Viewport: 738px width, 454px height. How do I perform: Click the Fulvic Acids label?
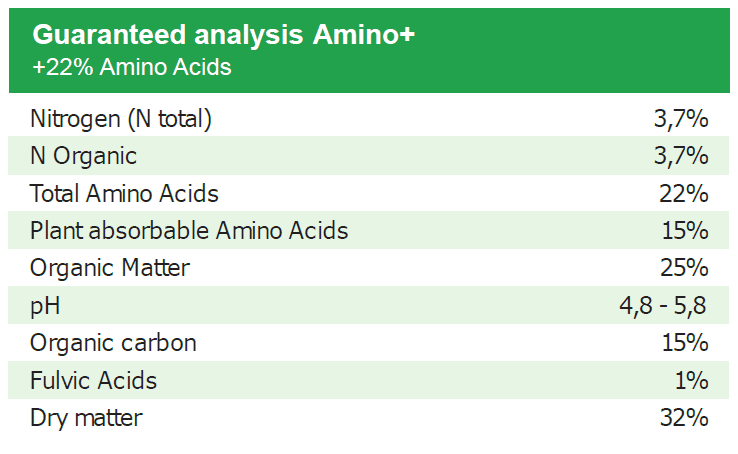[93, 380]
